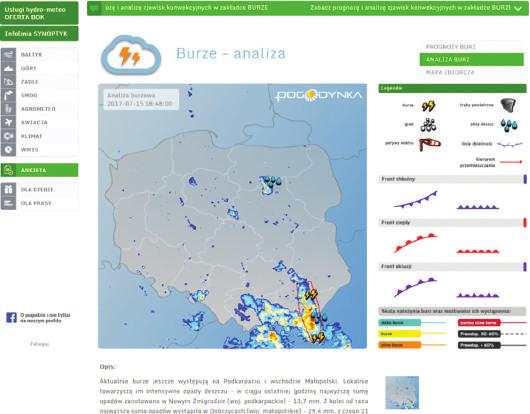The width and height of the screenshot is (530, 414).
Task: Click the Infolinia Synoptyk button
Action: (39, 33)
